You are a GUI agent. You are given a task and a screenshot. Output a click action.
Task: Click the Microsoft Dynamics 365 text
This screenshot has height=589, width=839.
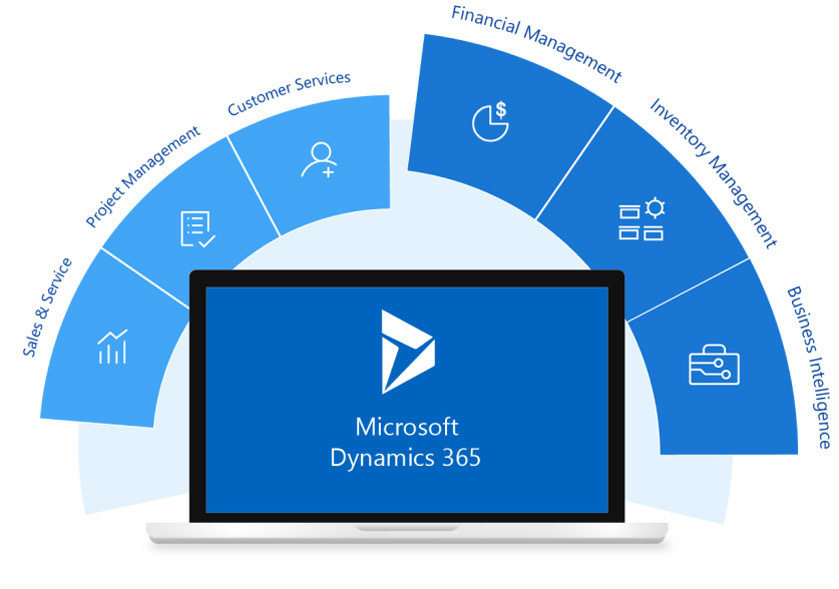point(404,438)
